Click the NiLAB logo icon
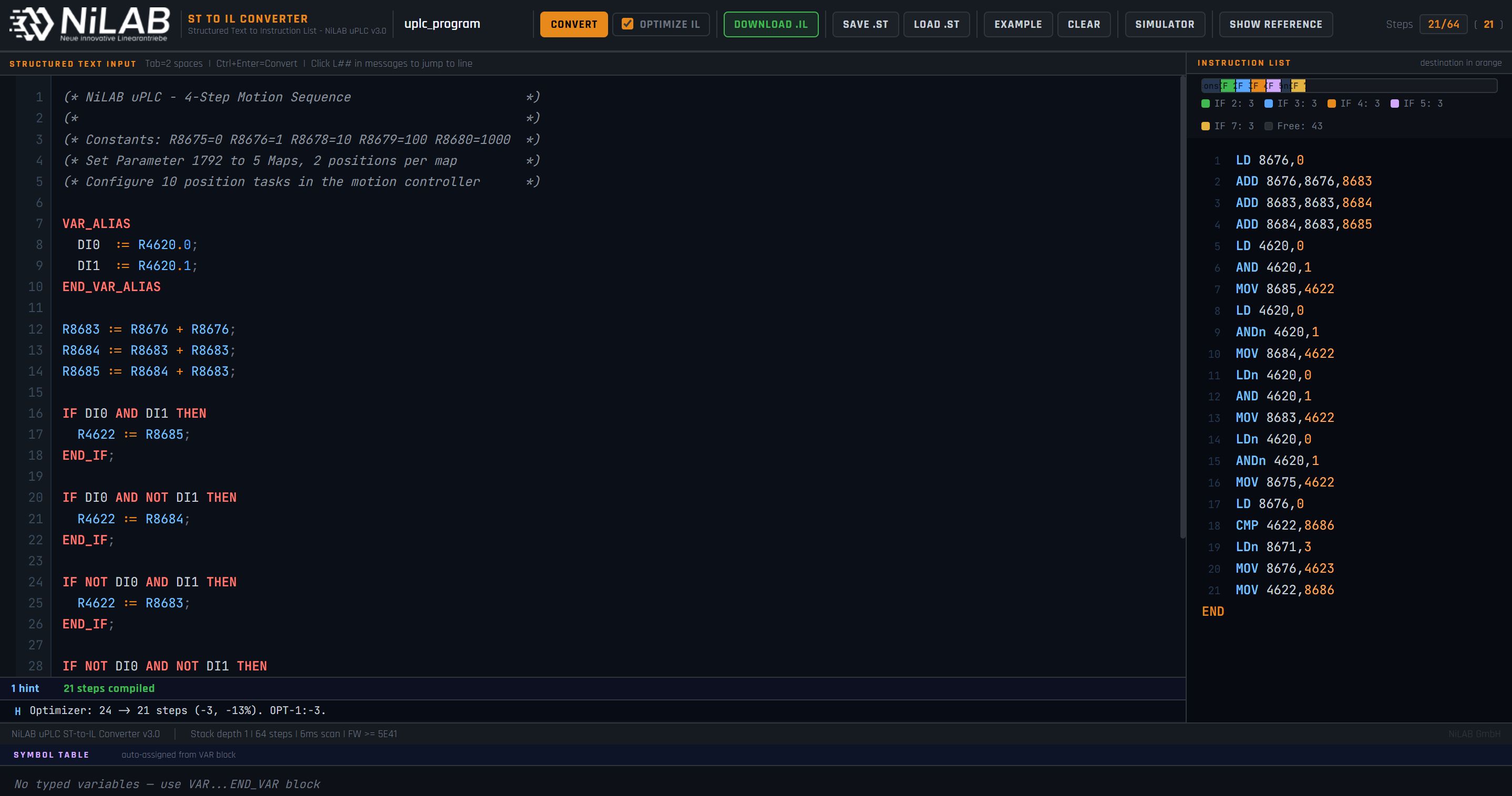 click(32, 25)
